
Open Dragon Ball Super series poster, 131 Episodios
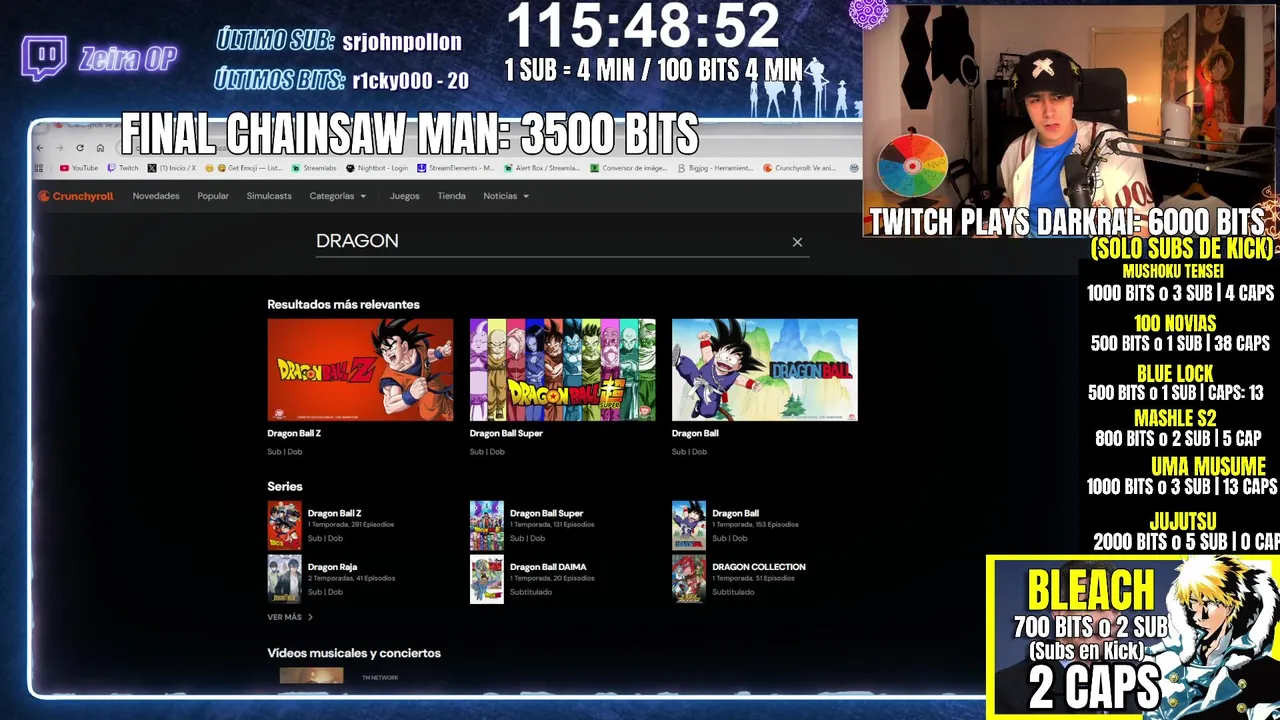point(487,526)
